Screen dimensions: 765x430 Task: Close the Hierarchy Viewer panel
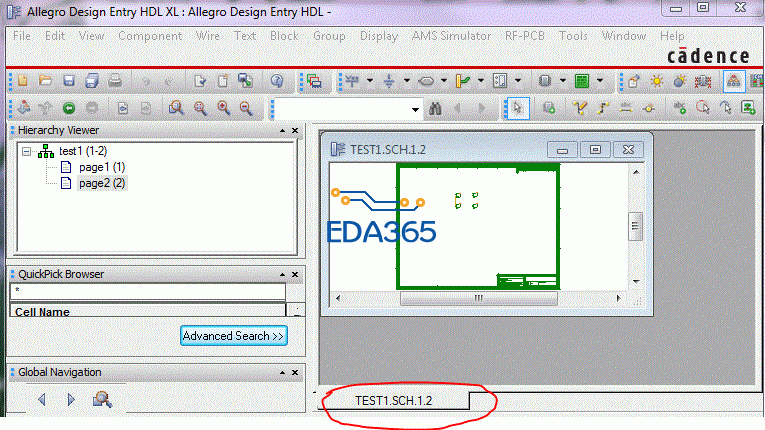[295, 131]
